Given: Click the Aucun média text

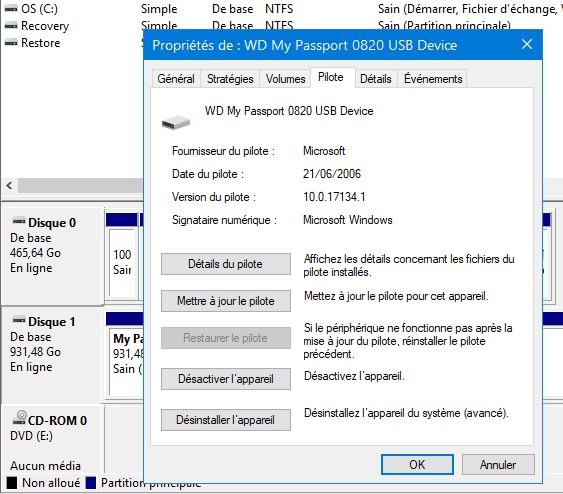Looking at the screenshot, I should pos(45,466).
